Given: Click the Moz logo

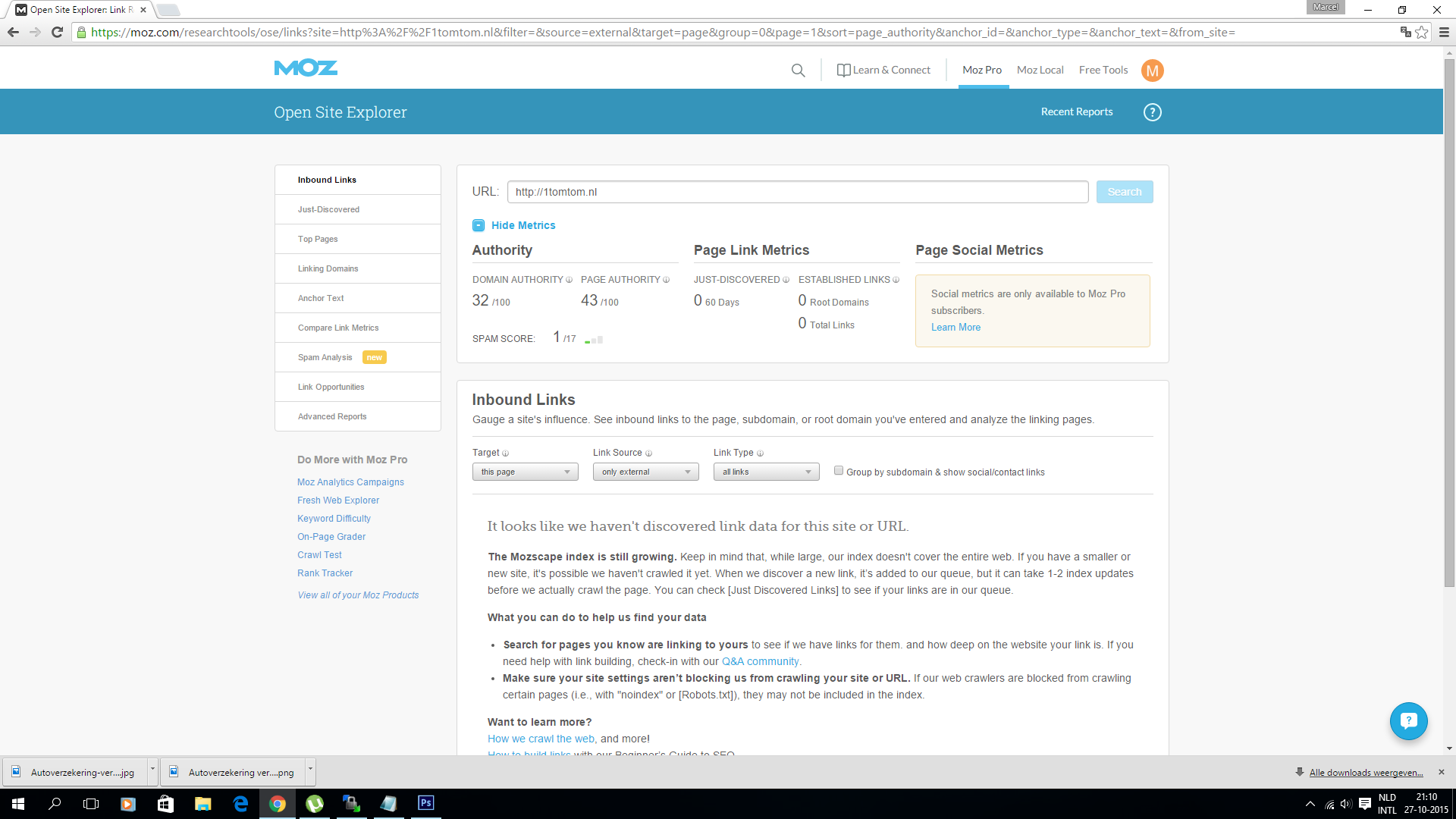Looking at the screenshot, I should coord(306,68).
